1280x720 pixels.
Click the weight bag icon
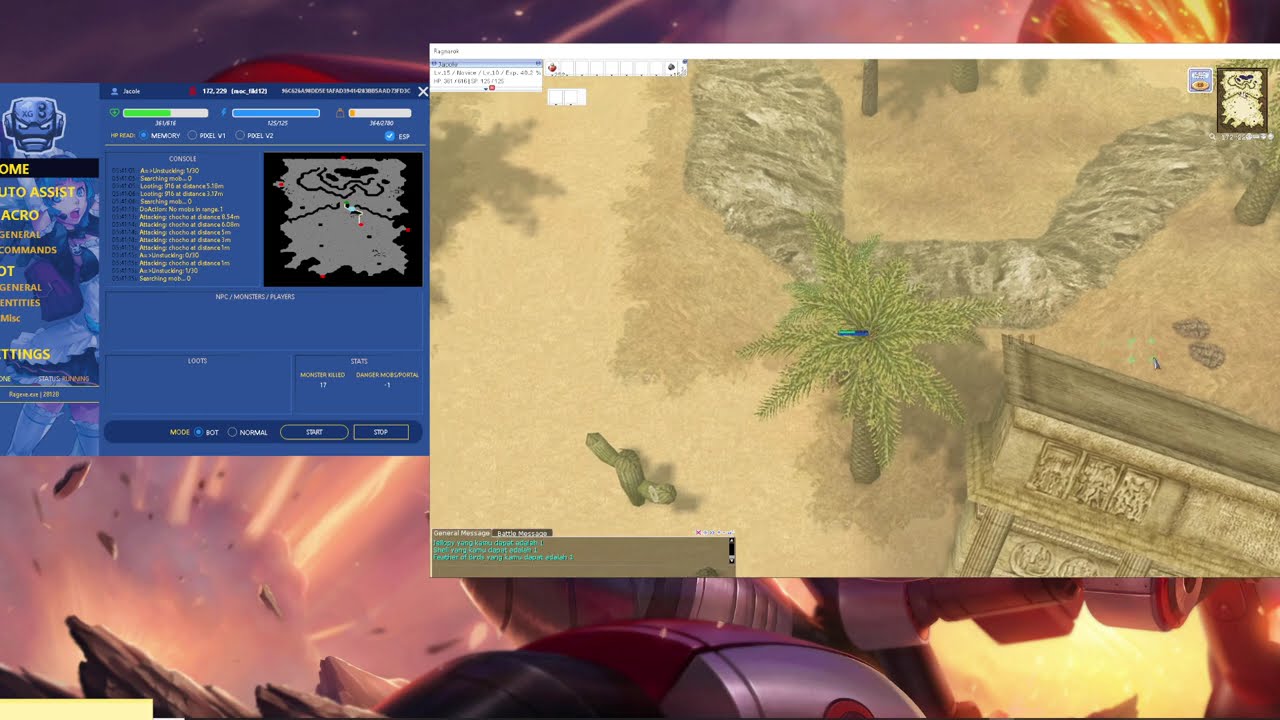[x=340, y=113]
